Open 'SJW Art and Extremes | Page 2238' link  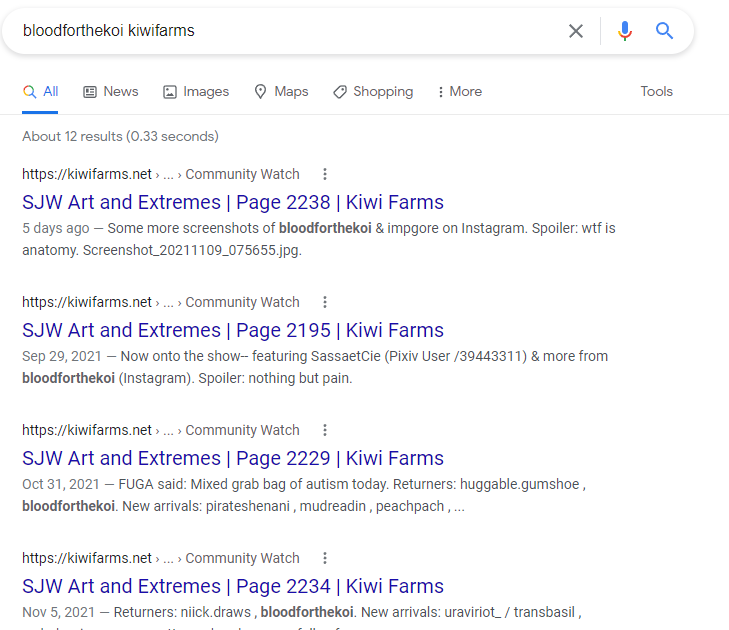[x=233, y=202]
